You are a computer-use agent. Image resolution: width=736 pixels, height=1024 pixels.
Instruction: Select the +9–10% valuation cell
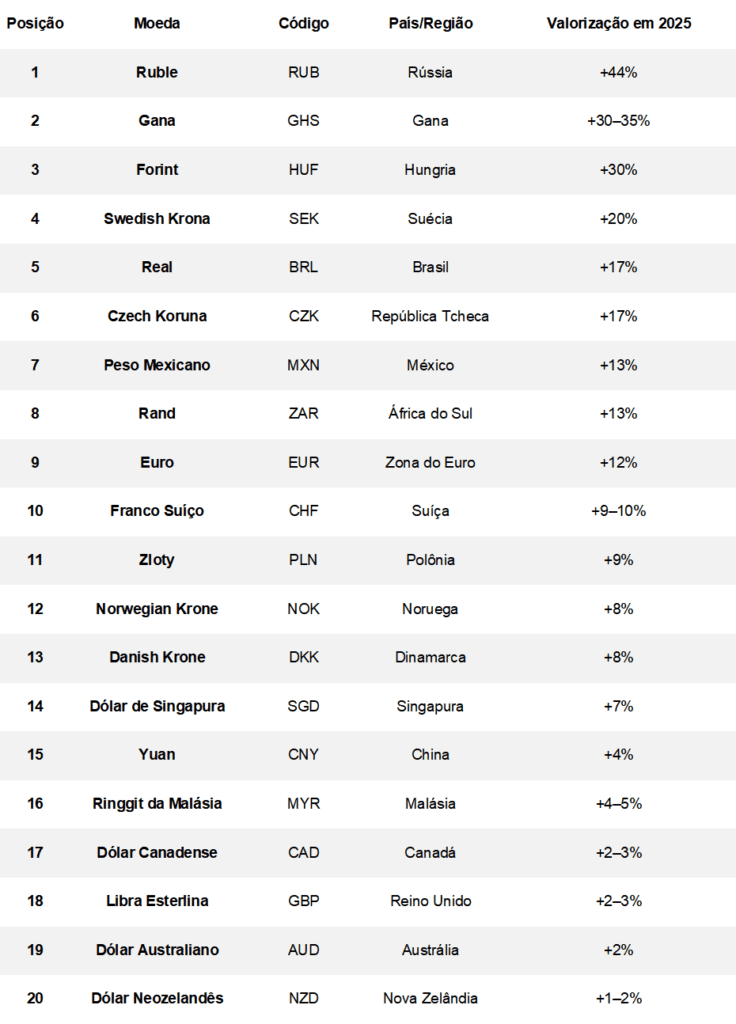click(618, 511)
